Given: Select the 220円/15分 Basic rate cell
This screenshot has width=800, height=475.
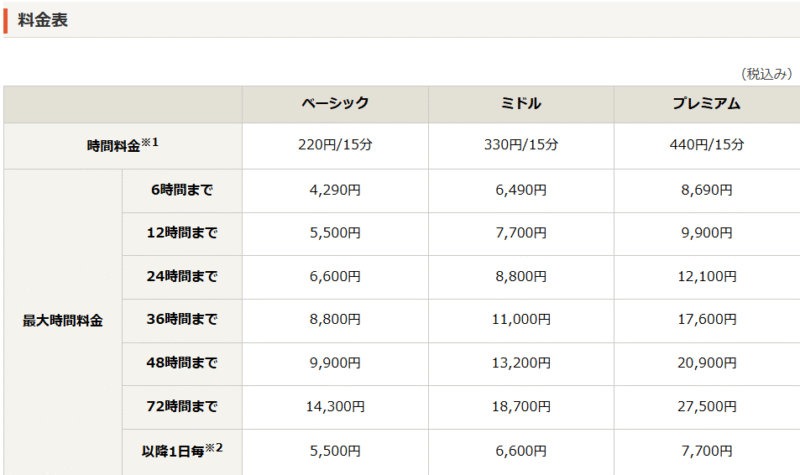Looking at the screenshot, I should pos(335,145).
